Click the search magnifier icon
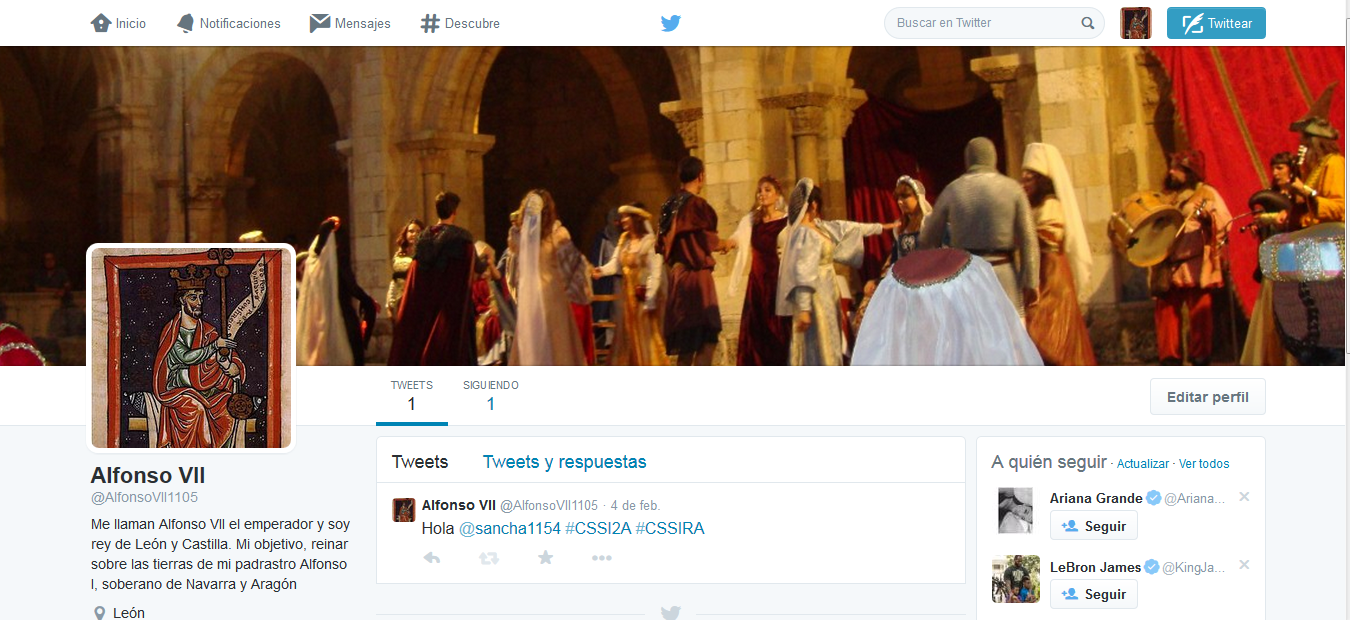This screenshot has height=620, width=1350. (x=1088, y=23)
